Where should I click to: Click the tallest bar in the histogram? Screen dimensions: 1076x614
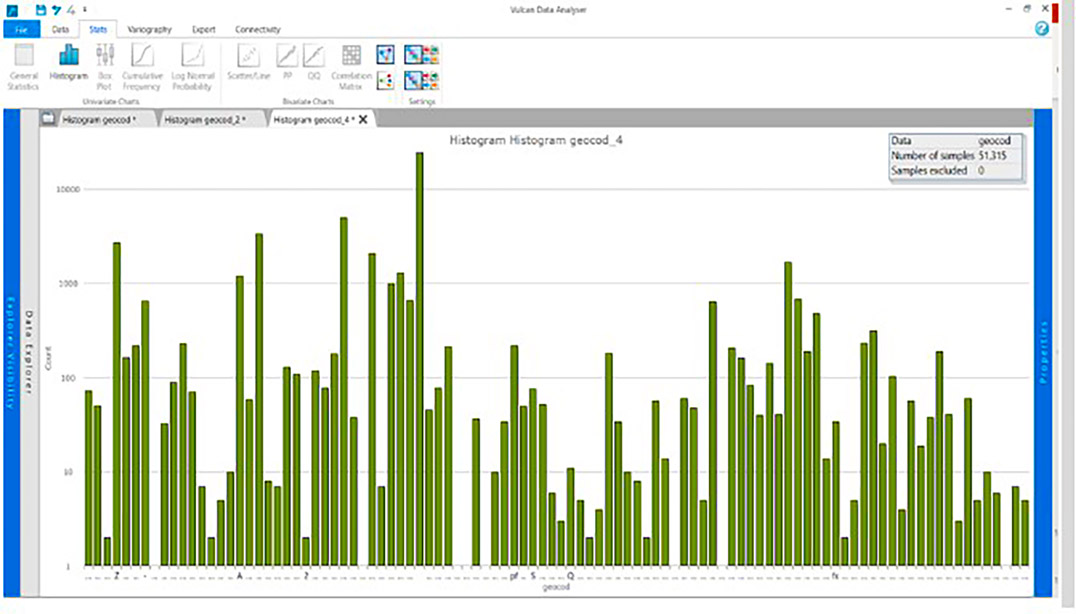(420, 358)
